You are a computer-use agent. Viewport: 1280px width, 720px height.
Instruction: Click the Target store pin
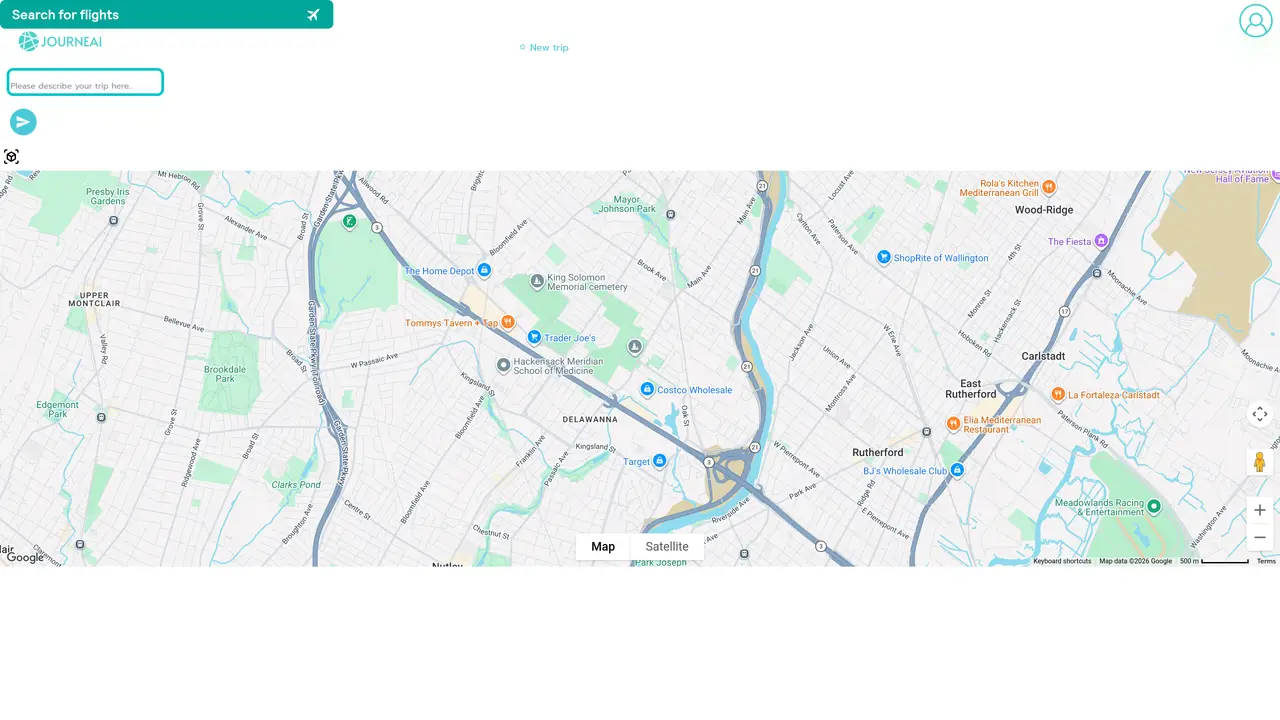pyautogui.click(x=659, y=461)
